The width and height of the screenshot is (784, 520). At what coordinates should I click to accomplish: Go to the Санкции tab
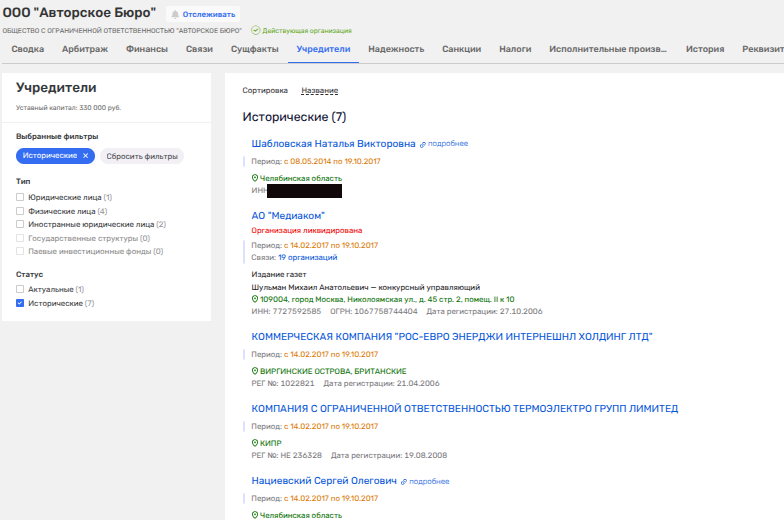pos(461,49)
